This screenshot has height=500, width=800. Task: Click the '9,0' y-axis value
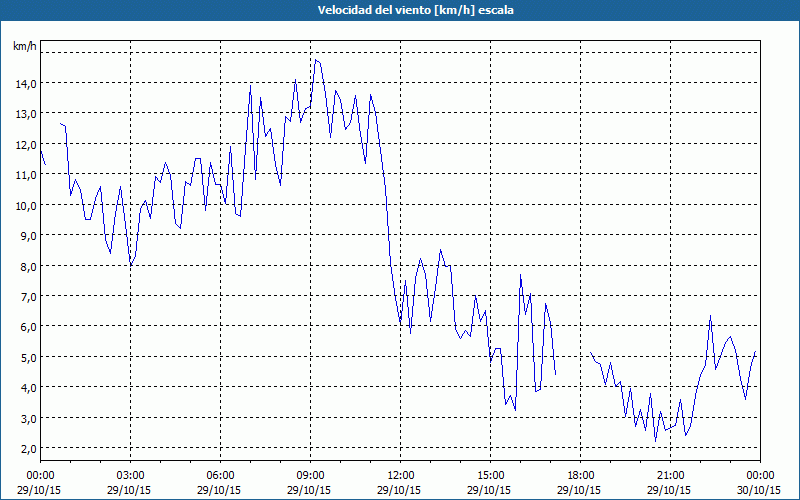pyautogui.click(x=27, y=236)
